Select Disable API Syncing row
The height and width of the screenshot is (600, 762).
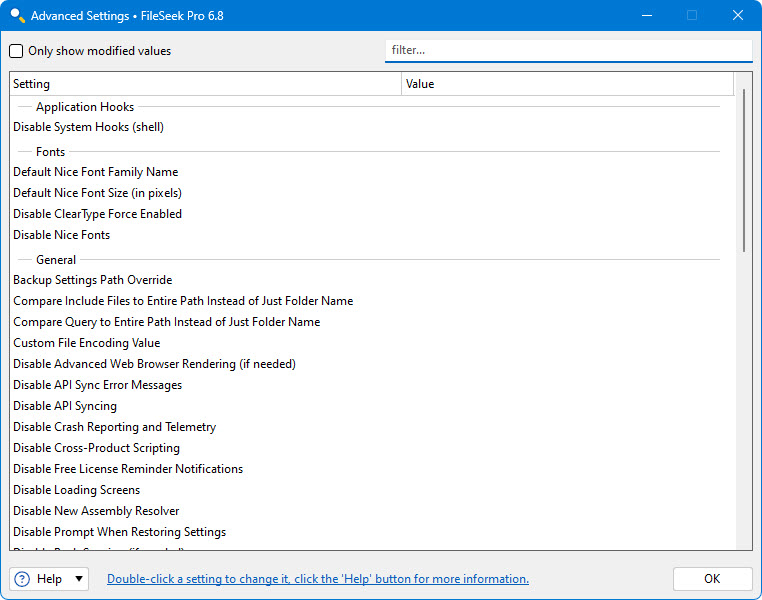tap(372, 406)
